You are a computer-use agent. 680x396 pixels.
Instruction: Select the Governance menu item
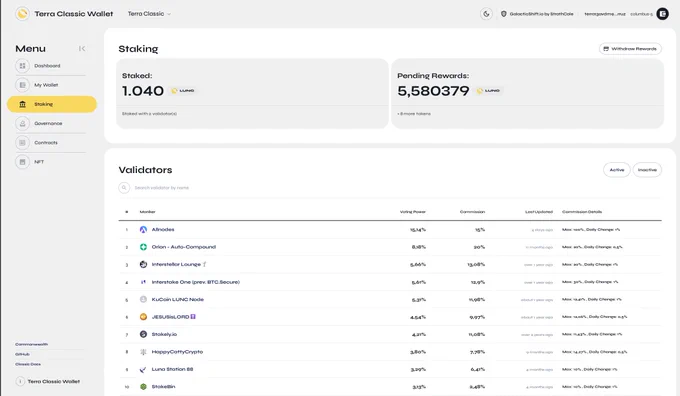pyautogui.click(x=48, y=124)
